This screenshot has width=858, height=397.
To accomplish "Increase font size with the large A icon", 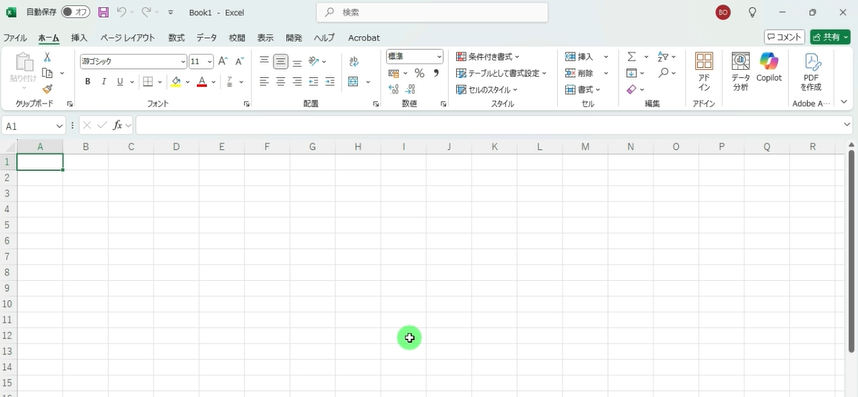I will coord(223,61).
